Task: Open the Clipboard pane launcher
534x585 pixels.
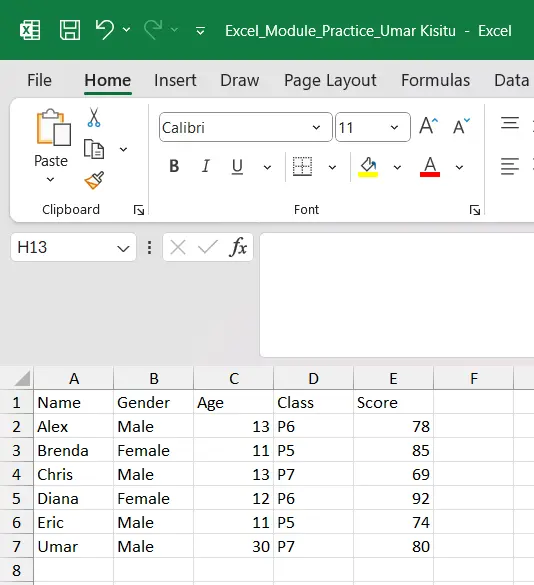Action: (x=139, y=210)
